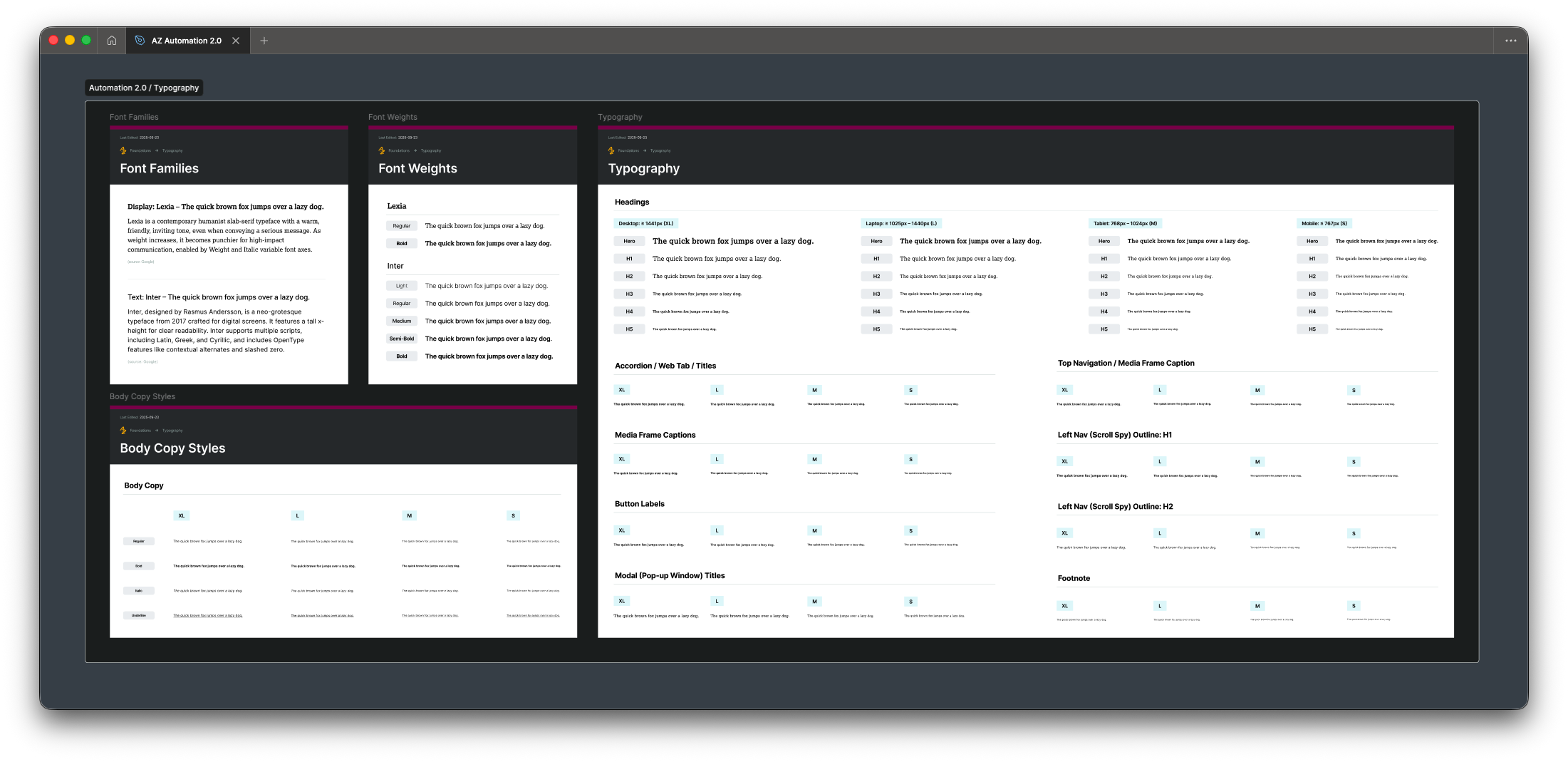Click the AZ logo on Font Weights card

(x=382, y=150)
